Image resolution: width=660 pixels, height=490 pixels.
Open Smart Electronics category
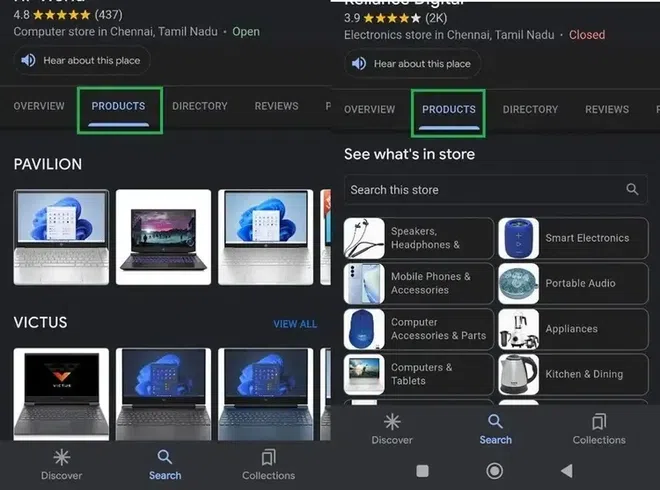[x=573, y=238]
